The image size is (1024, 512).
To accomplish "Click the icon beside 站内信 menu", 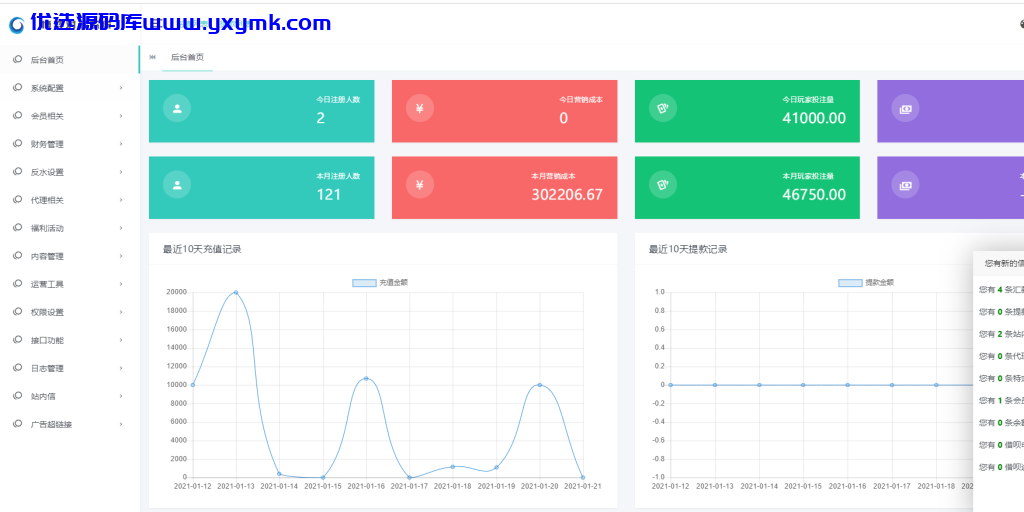I will pyautogui.click(x=18, y=396).
